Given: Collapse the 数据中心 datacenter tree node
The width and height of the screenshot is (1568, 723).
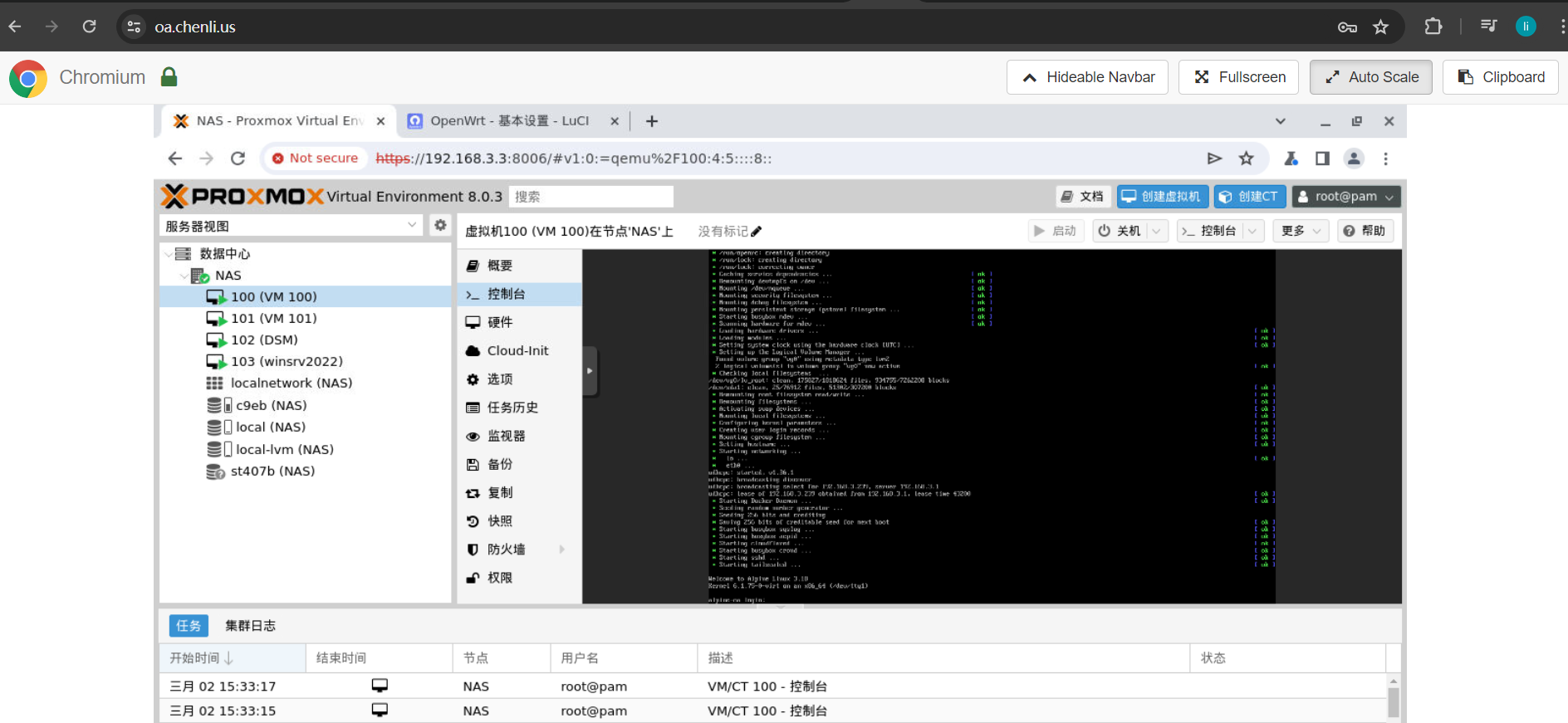Looking at the screenshot, I should point(169,254).
